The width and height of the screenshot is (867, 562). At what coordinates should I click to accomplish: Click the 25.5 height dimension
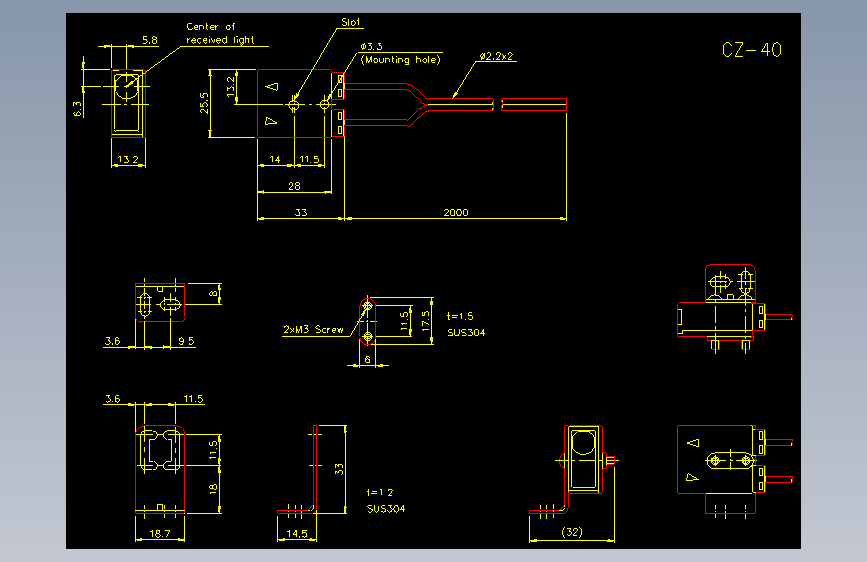[205, 103]
